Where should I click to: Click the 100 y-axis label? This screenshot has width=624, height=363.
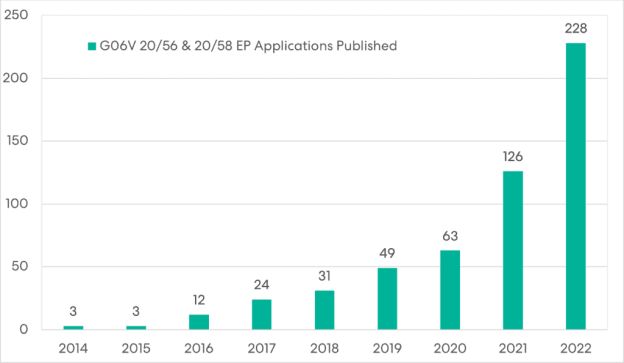click(17, 204)
